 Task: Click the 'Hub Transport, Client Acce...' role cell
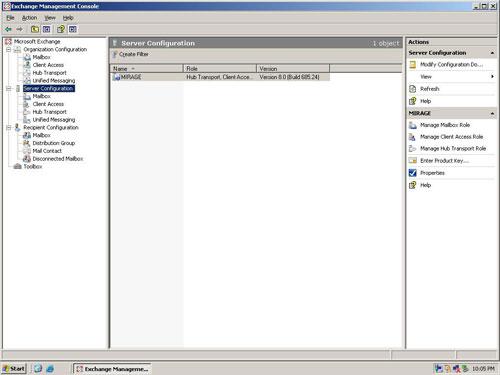(x=219, y=77)
